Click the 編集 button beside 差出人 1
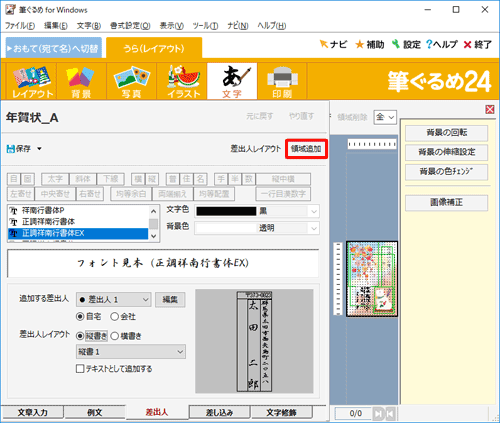The width and height of the screenshot is (500, 423). 170,300
